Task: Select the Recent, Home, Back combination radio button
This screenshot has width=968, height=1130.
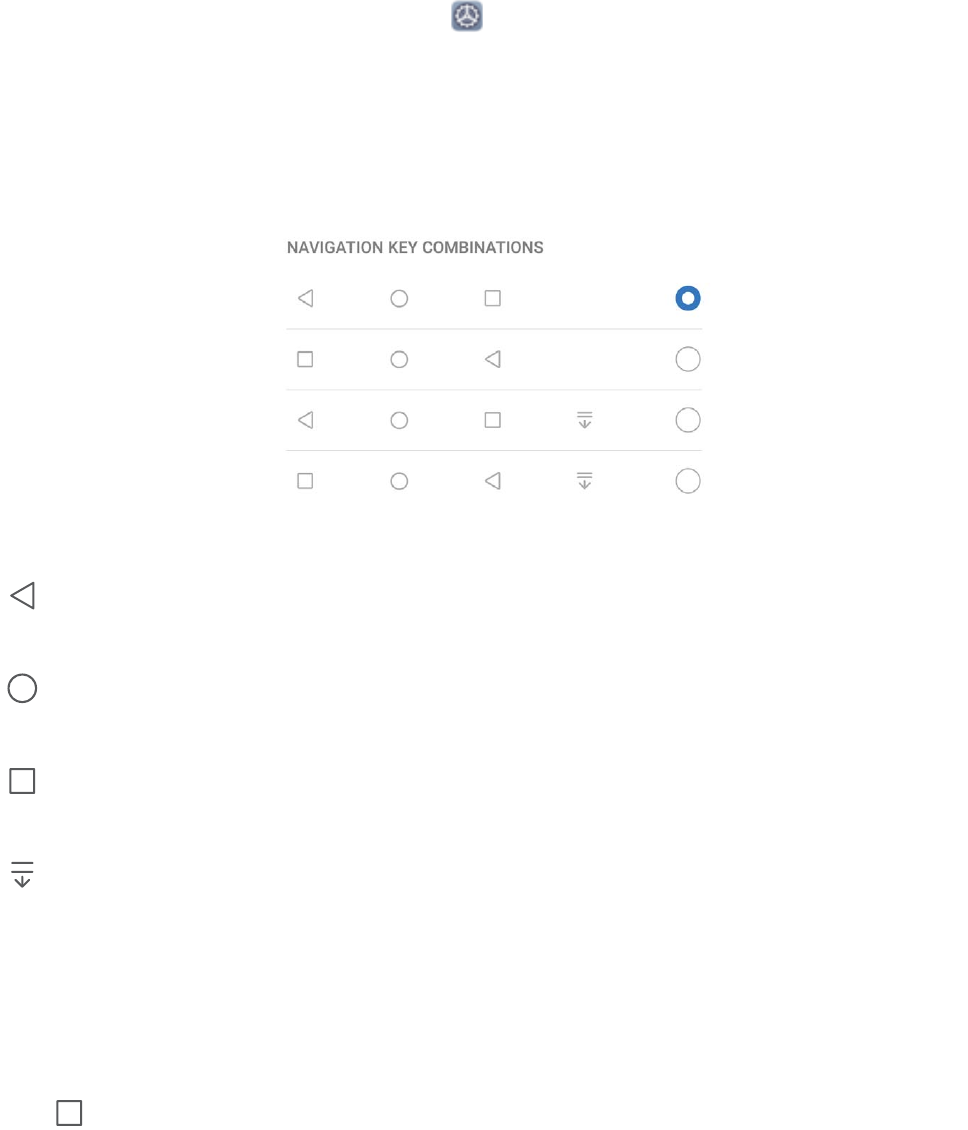Action: point(687,359)
